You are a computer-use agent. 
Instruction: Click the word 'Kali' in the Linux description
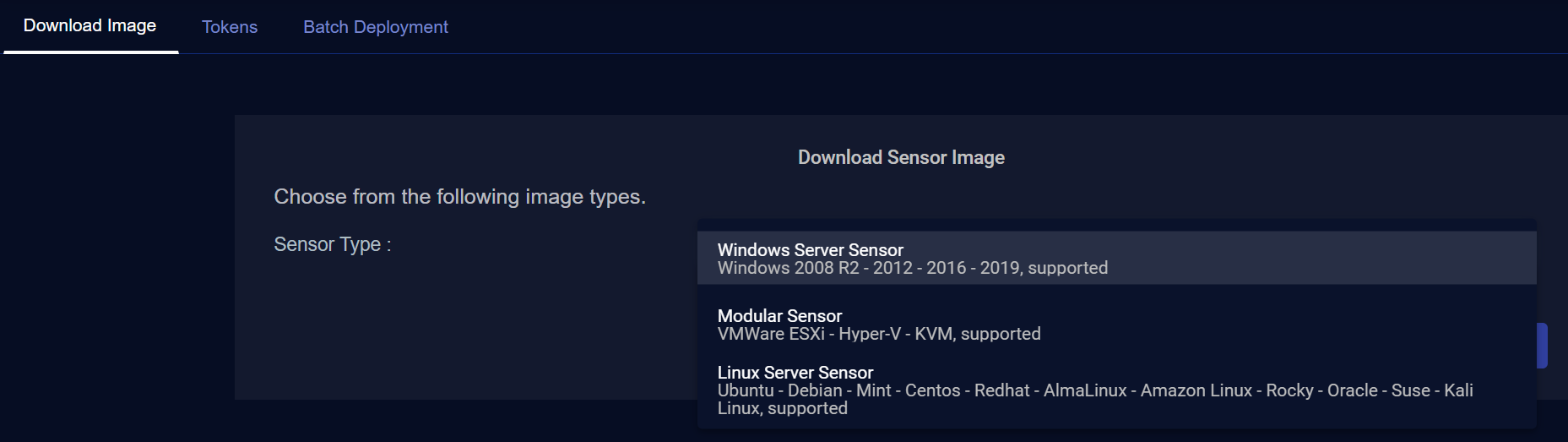tap(1458, 390)
